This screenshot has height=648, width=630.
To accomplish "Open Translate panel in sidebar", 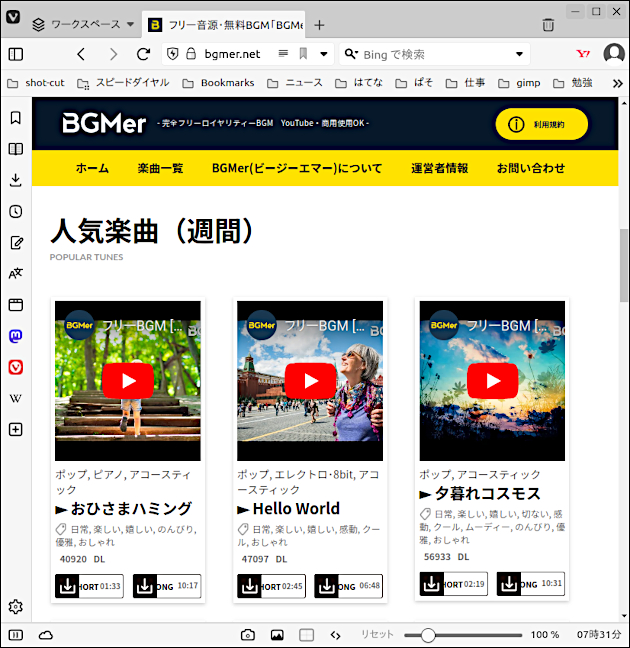I will pos(16,274).
